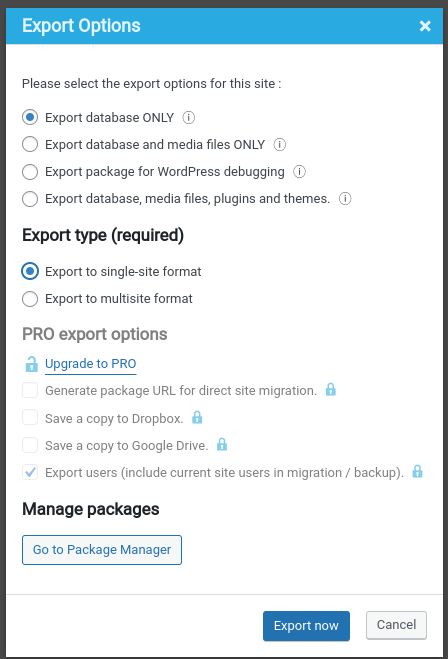
Task: Click lock icon after Save a copy to Dropbox
Action: 197,417
